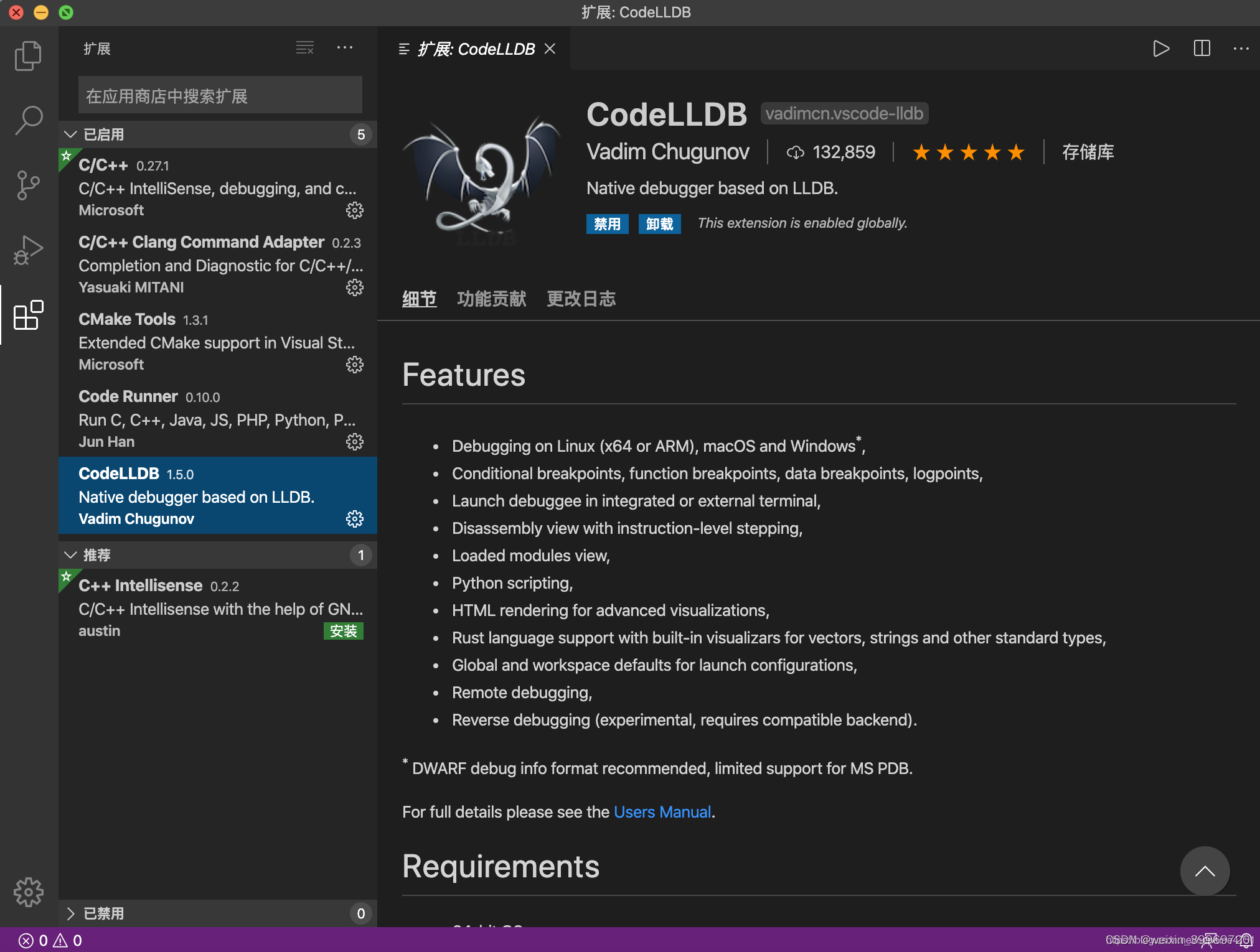This screenshot has width=1260, height=952.
Task: Run with the play icon in editor toolbar
Action: click(x=1160, y=49)
